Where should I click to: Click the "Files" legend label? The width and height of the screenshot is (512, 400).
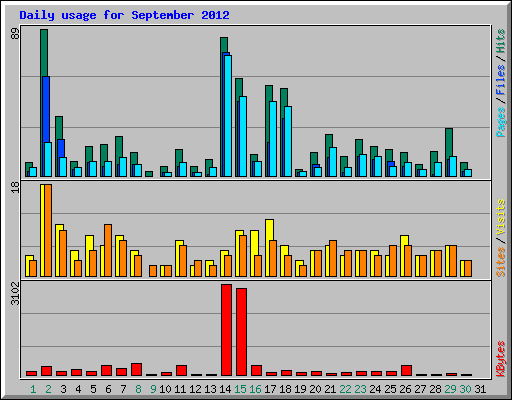click(501, 80)
